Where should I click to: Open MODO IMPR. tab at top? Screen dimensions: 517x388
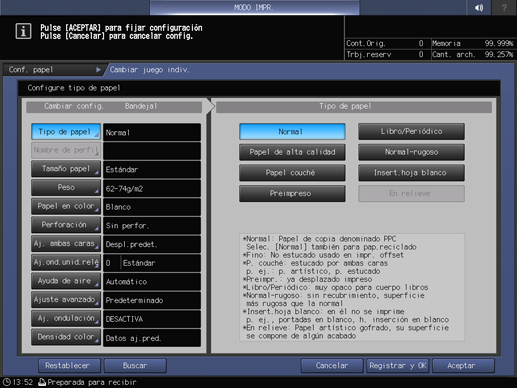(x=254, y=7)
